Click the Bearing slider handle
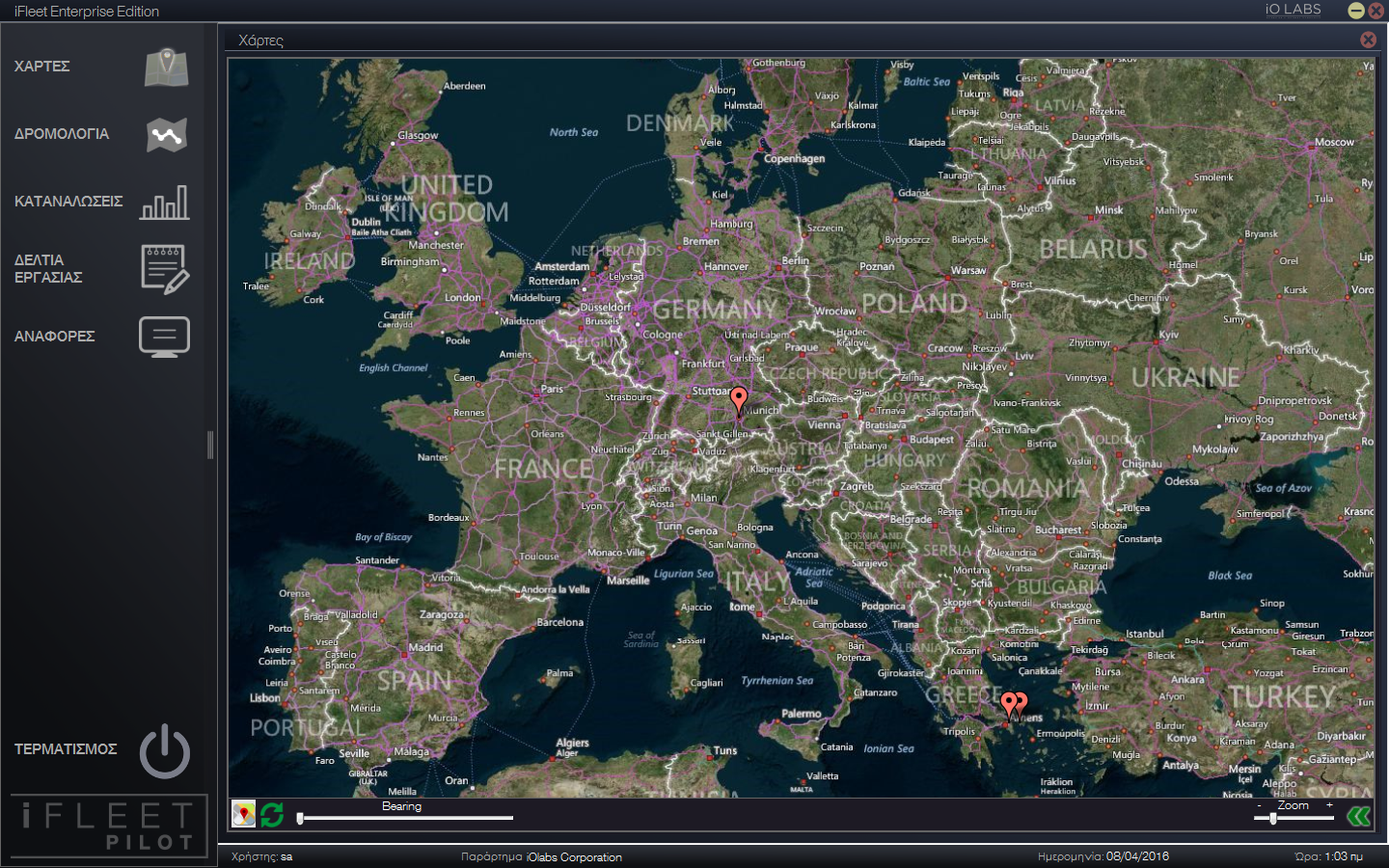The image size is (1389, 868). (301, 818)
